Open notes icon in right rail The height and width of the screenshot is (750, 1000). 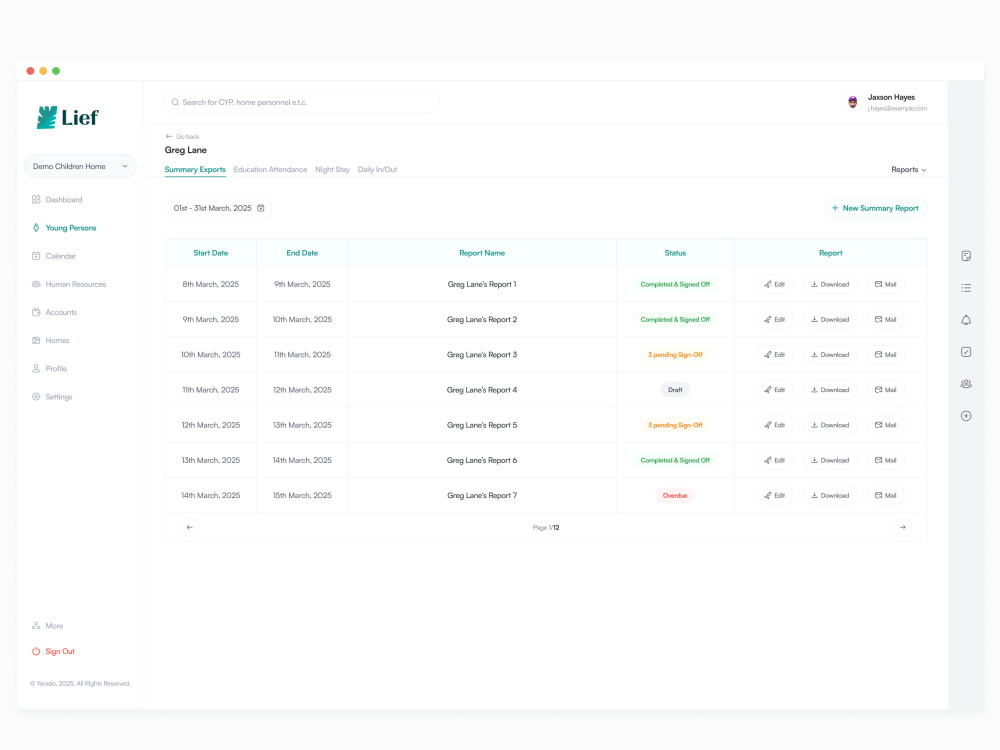(966, 256)
